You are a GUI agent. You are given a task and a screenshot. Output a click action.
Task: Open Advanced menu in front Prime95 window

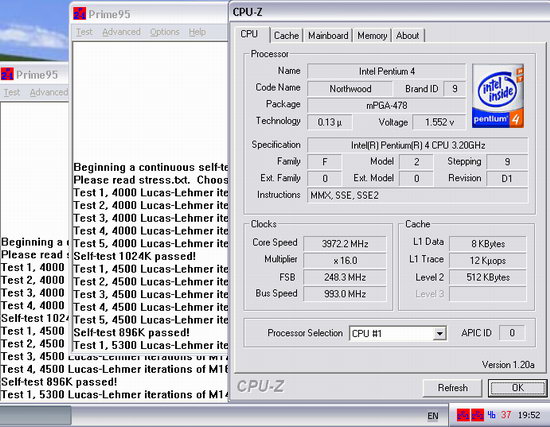(121, 32)
